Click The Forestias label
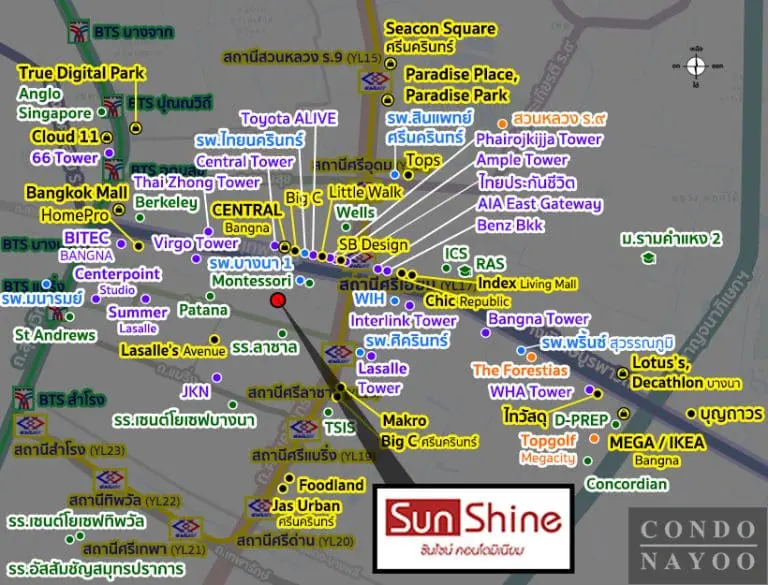 click(x=520, y=370)
